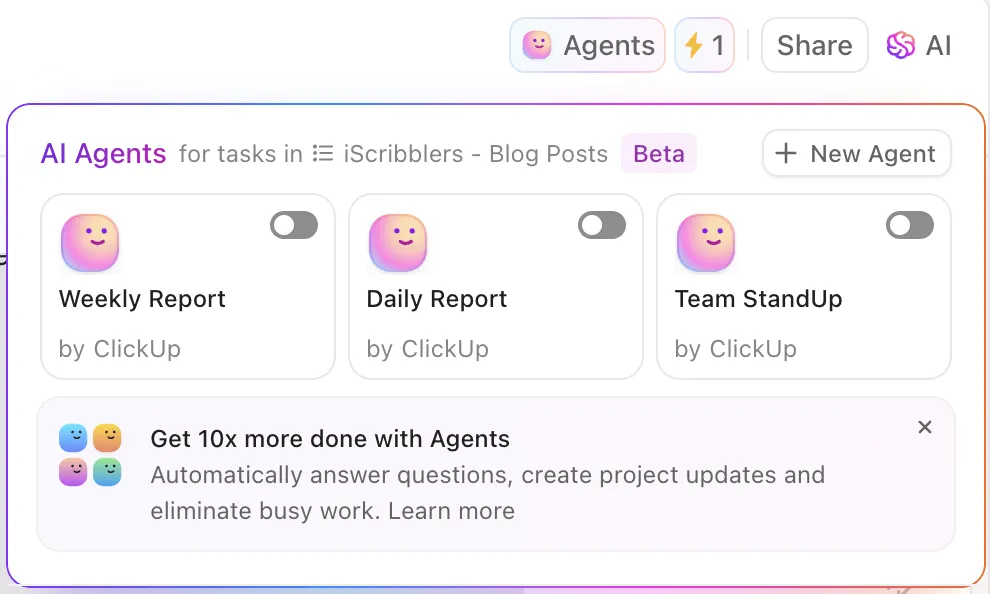Open the Team StandUp agent card title

click(758, 299)
